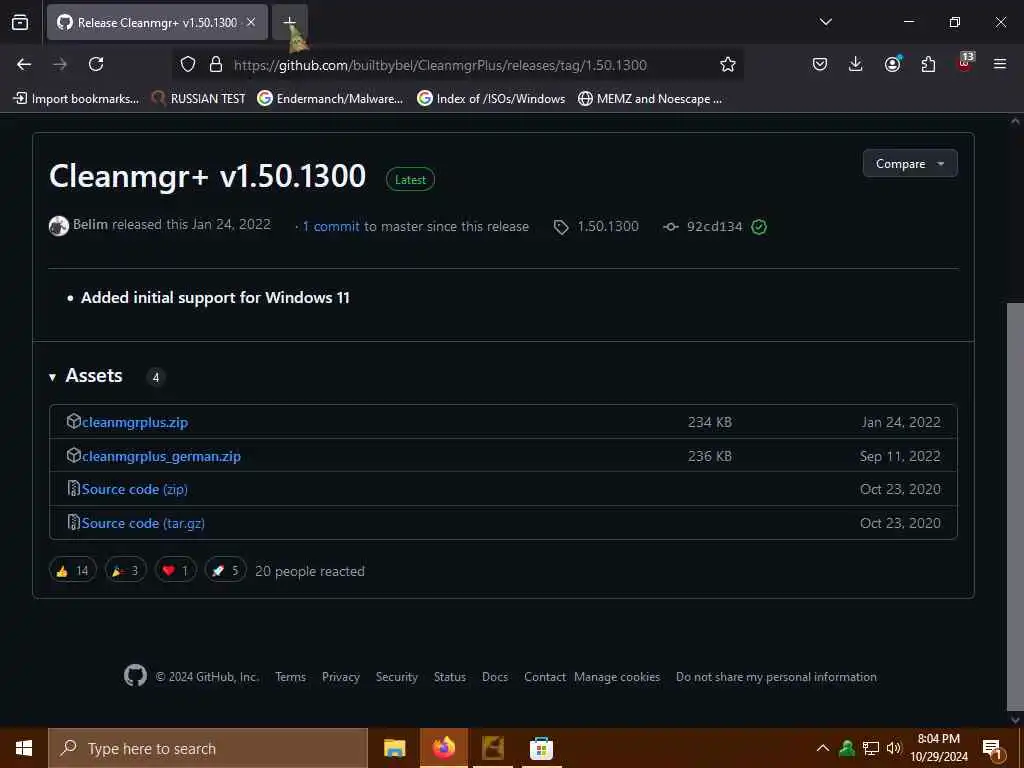Download Source code (tar.gz)
This screenshot has width=1024, height=768.
click(143, 523)
